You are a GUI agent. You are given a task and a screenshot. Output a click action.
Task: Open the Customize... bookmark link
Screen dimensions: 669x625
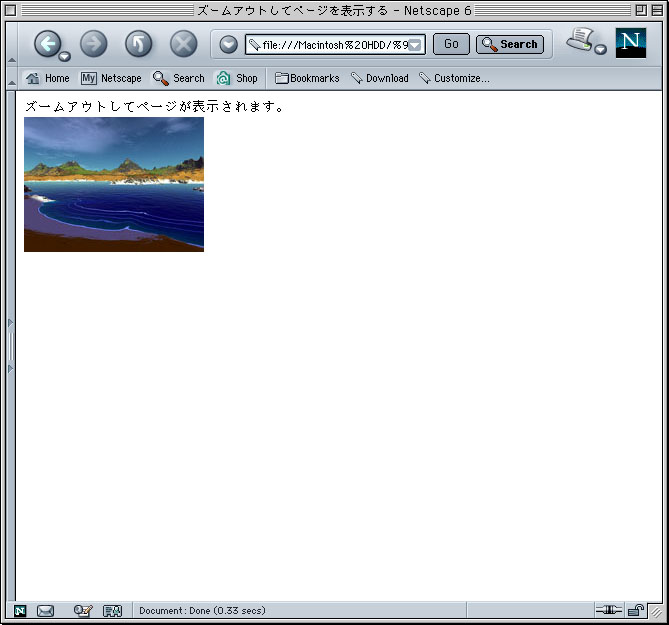pyautogui.click(x=454, y=78)
